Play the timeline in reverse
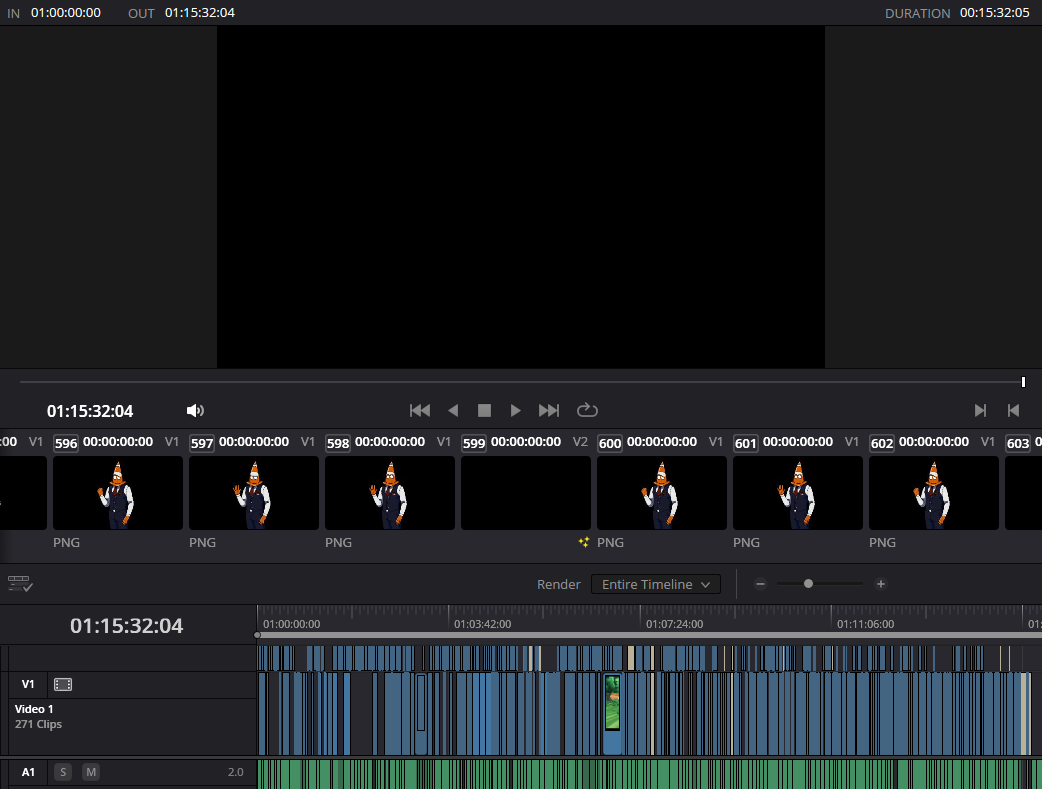The height and width of the screenshot is (789, 1042). [453, 410]
